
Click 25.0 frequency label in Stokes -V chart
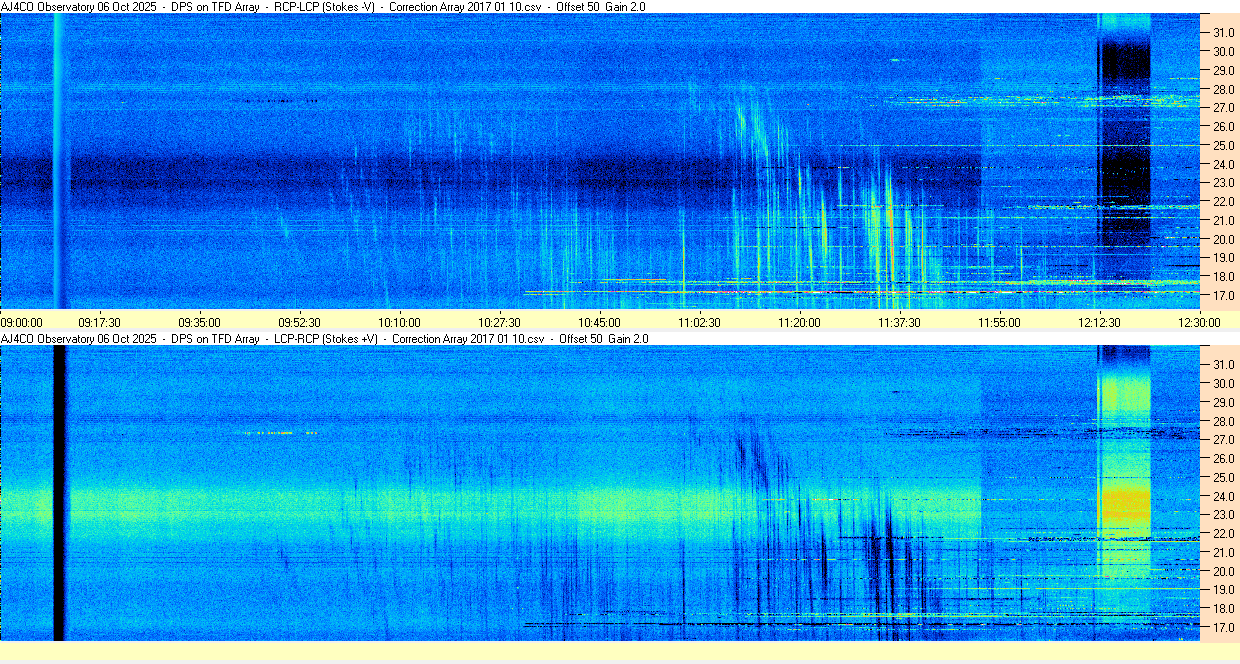click(x=1224, y=145)
